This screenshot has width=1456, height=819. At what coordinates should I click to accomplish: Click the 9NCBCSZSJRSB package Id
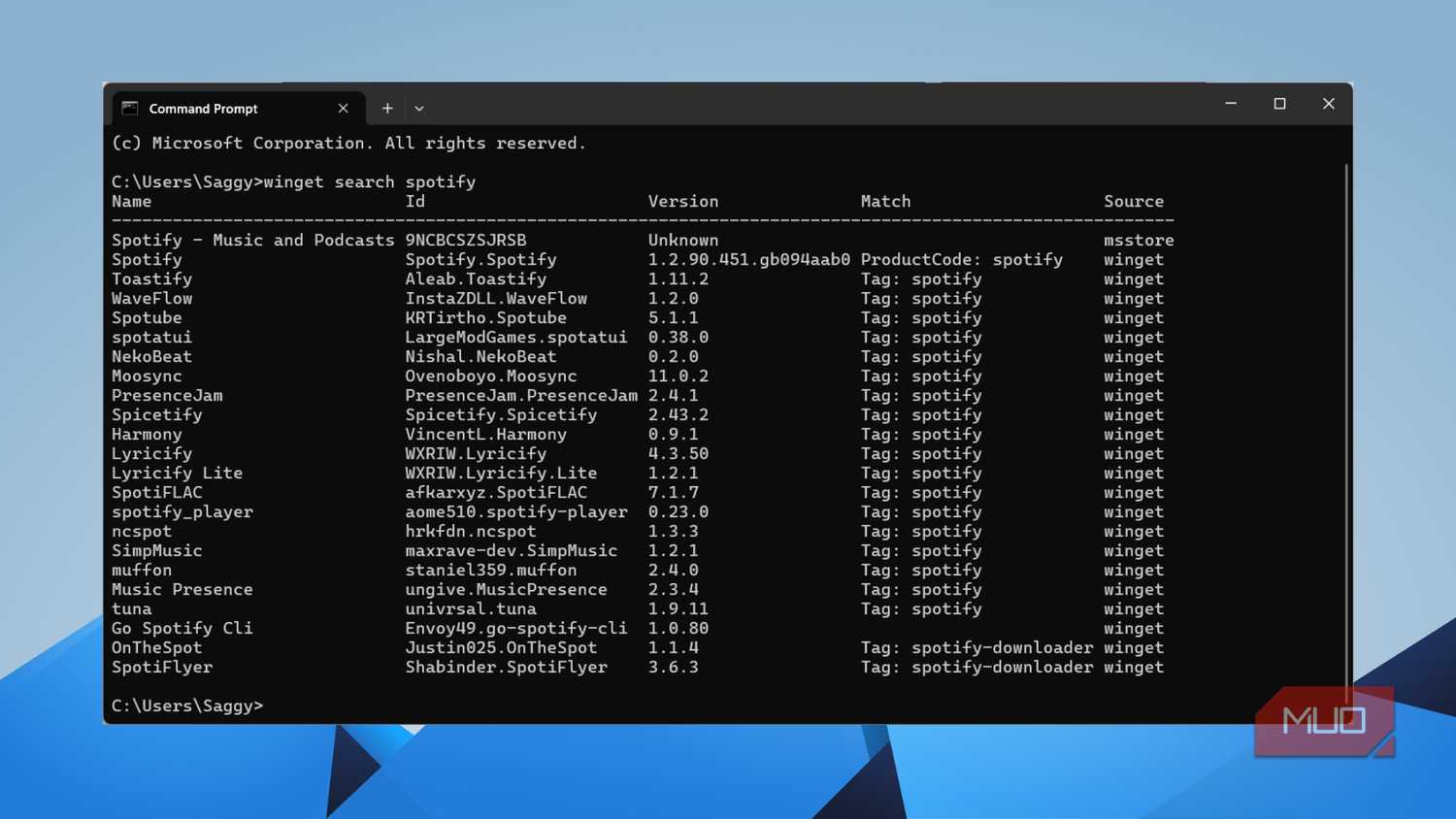click(x=466, y=240)
